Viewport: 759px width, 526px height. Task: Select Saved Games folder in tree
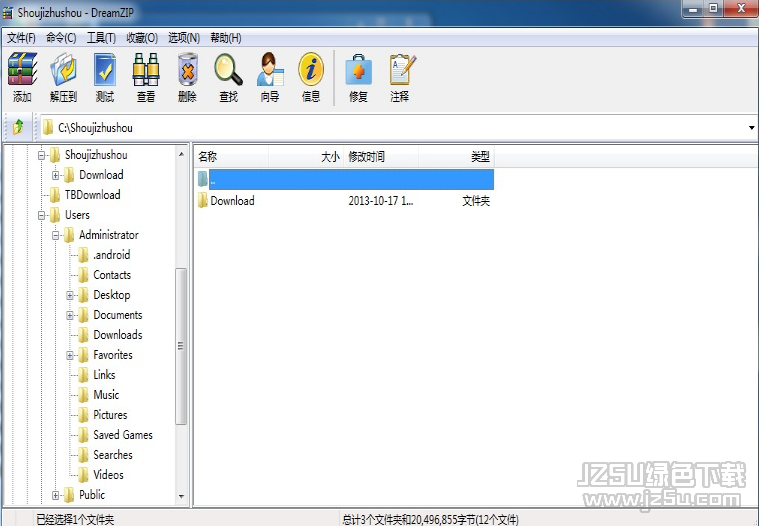point(123,435)
